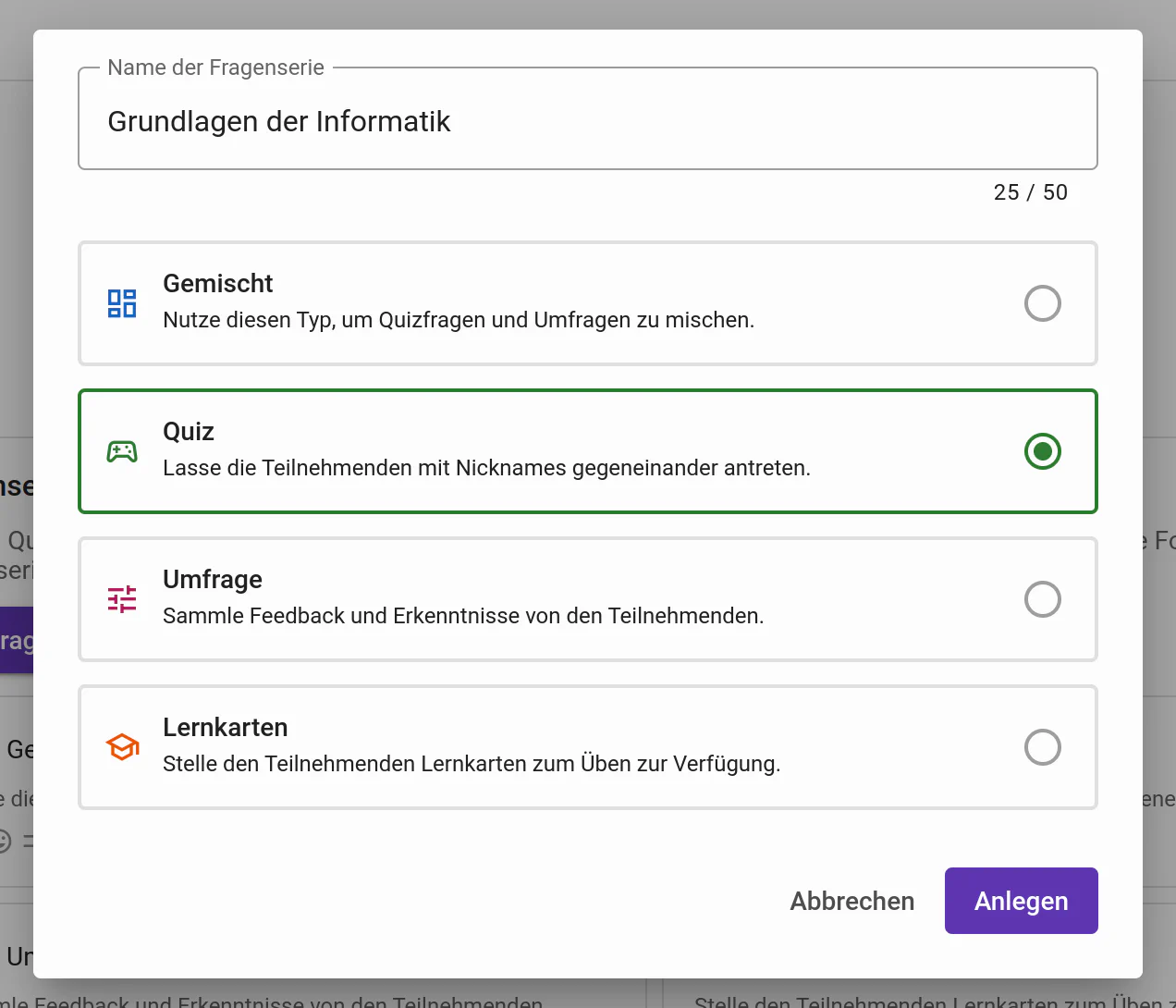This screenshot has width=1176, height=1008.
Task: Click the Gemischt grid icon
Action: [x=122, y=303]
